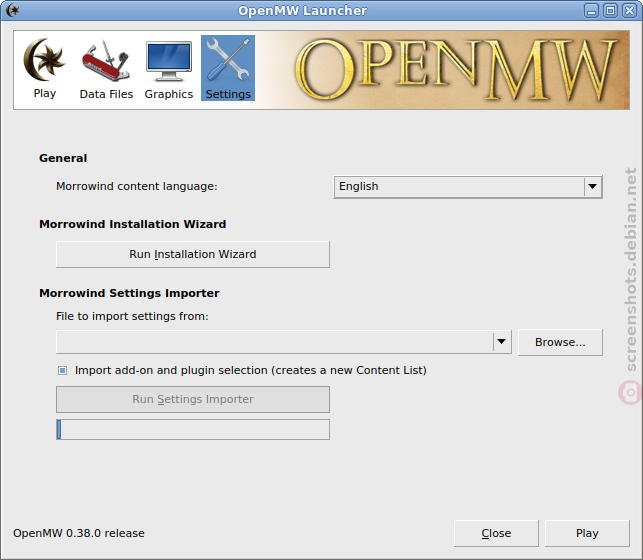Toggle Import add-on and plugin selection checkbox
Screen dimensions: 643x560
[x=62, y=371]
